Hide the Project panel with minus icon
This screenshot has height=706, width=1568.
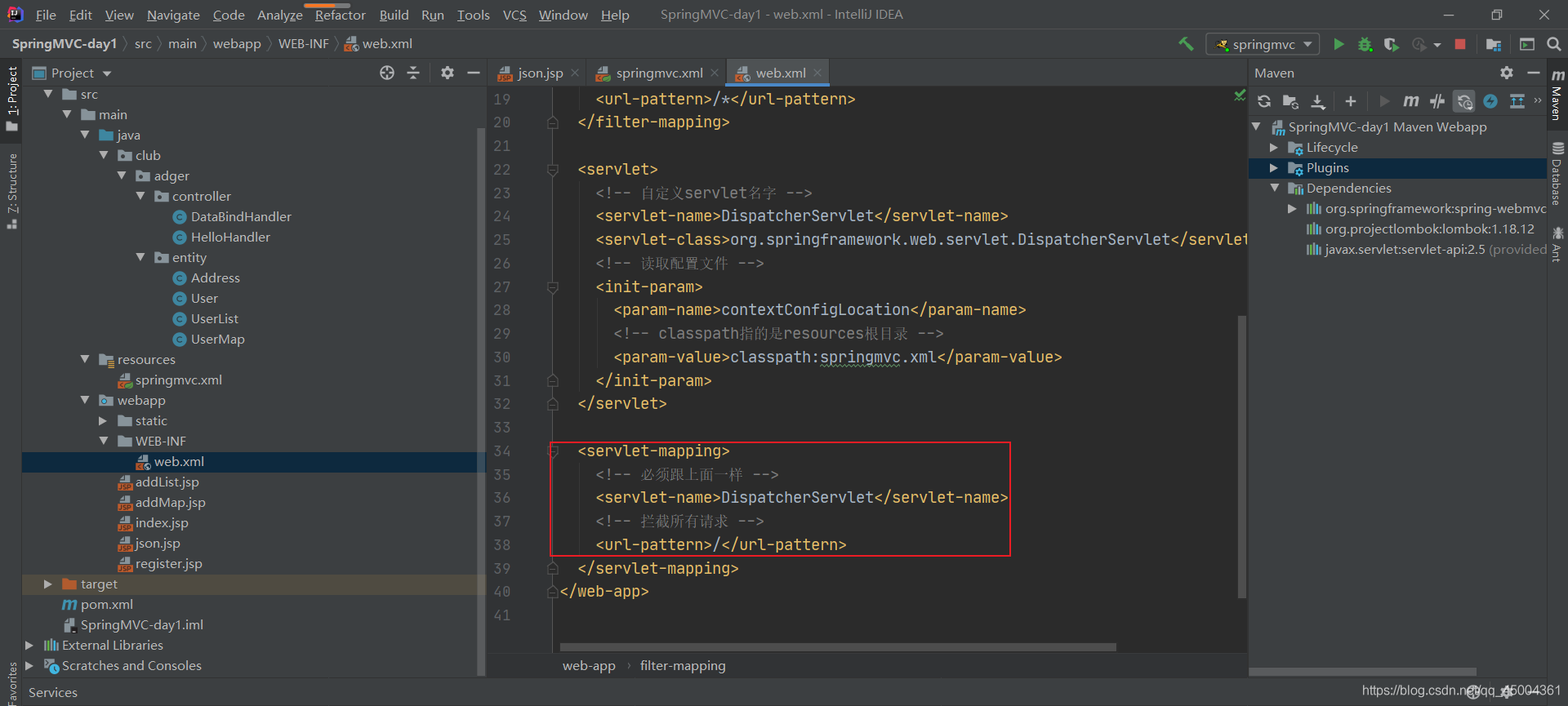point(474,73)
